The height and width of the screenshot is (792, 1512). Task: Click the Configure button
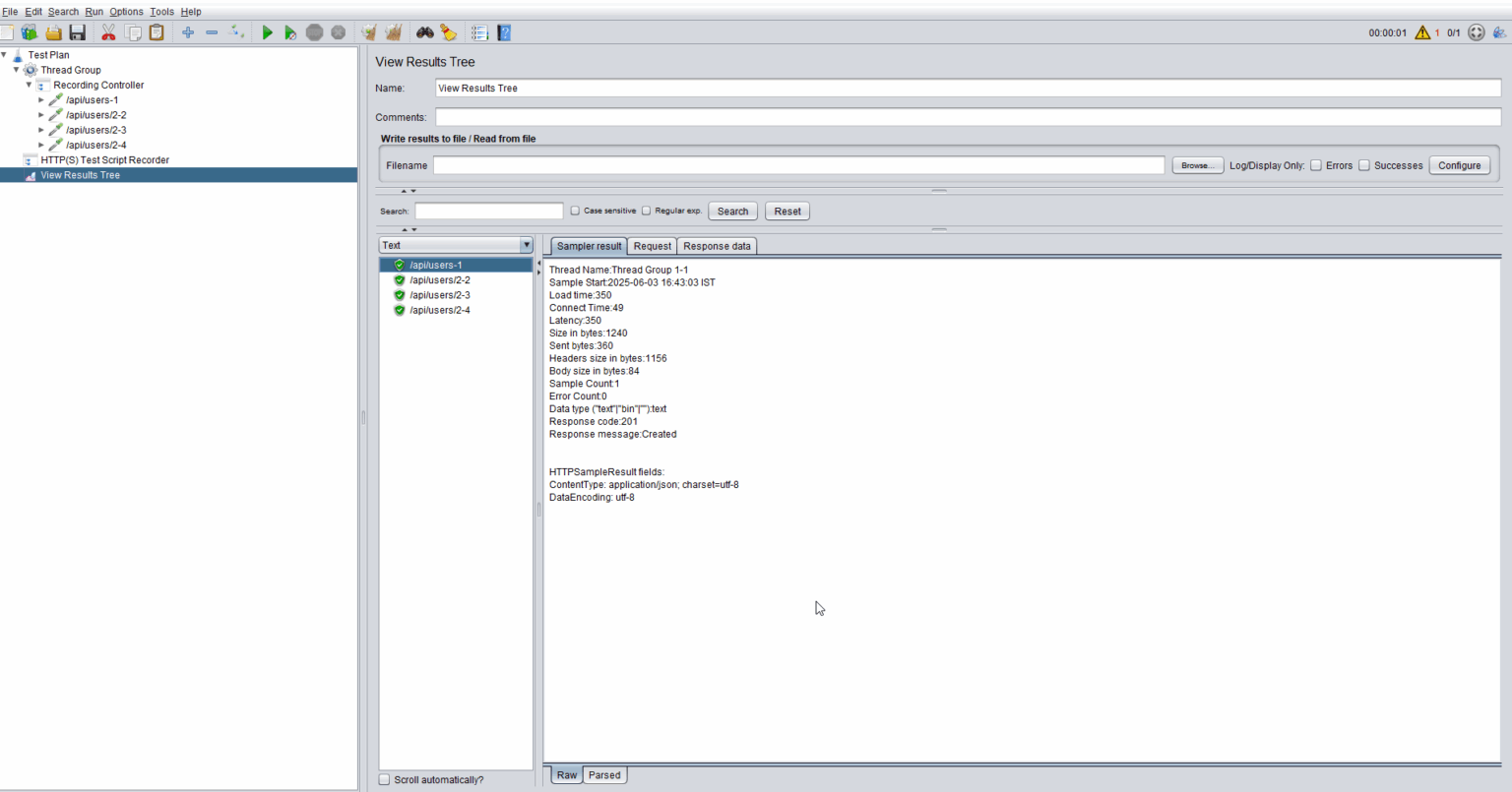[1460, 165]
